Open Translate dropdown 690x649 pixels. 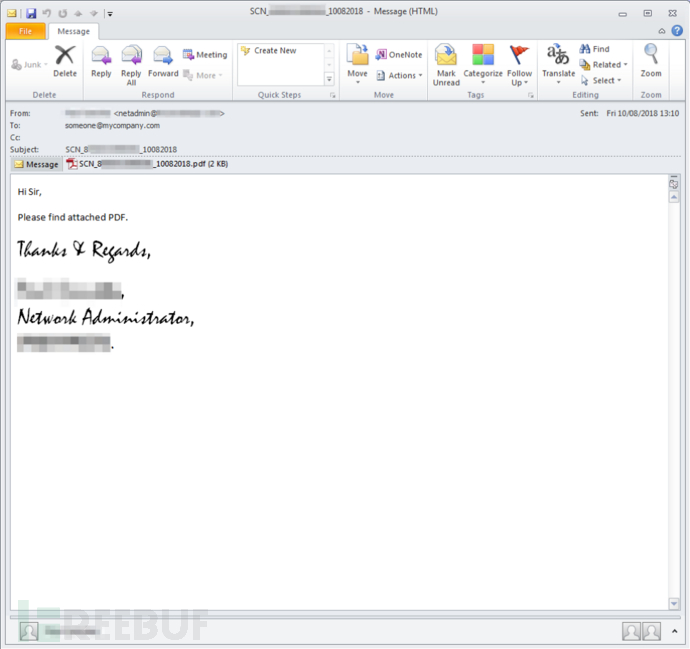click(558, 64)
